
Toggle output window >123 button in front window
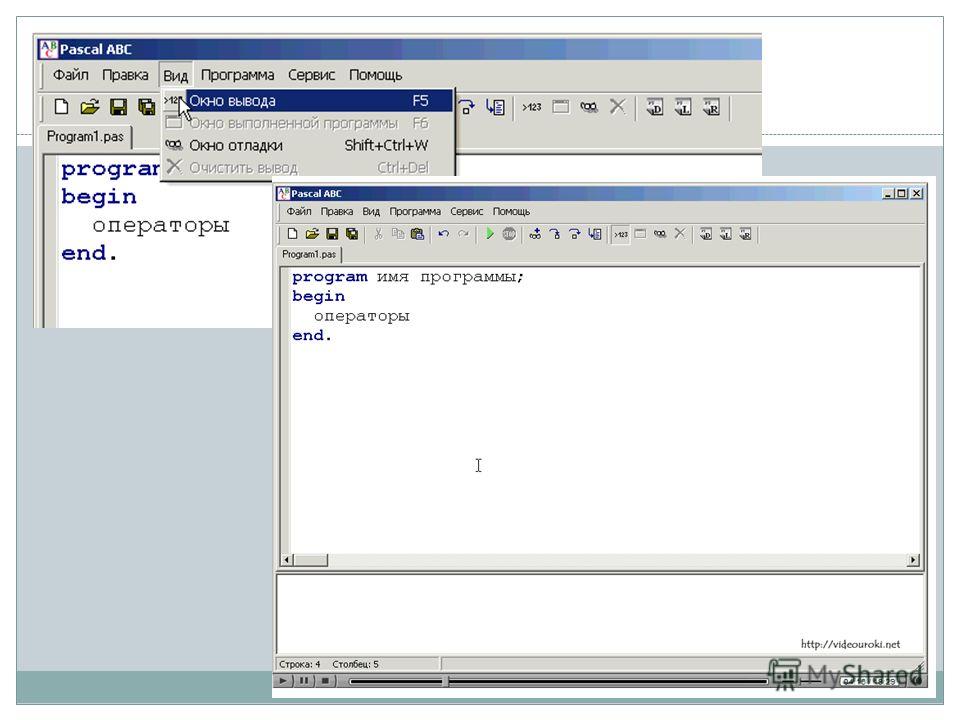pyautogui.click(x=621, y=234)
